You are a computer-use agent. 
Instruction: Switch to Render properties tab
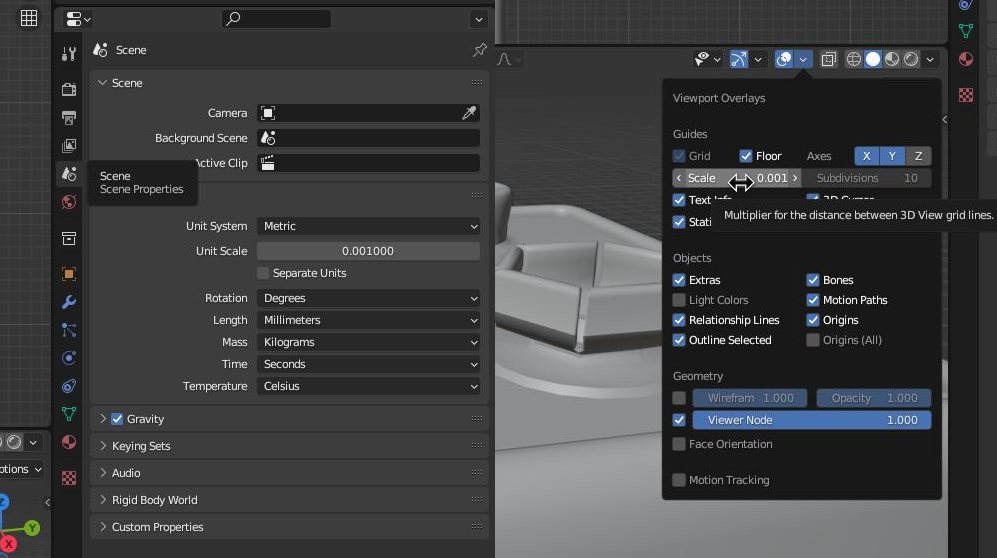pos(68,90)
